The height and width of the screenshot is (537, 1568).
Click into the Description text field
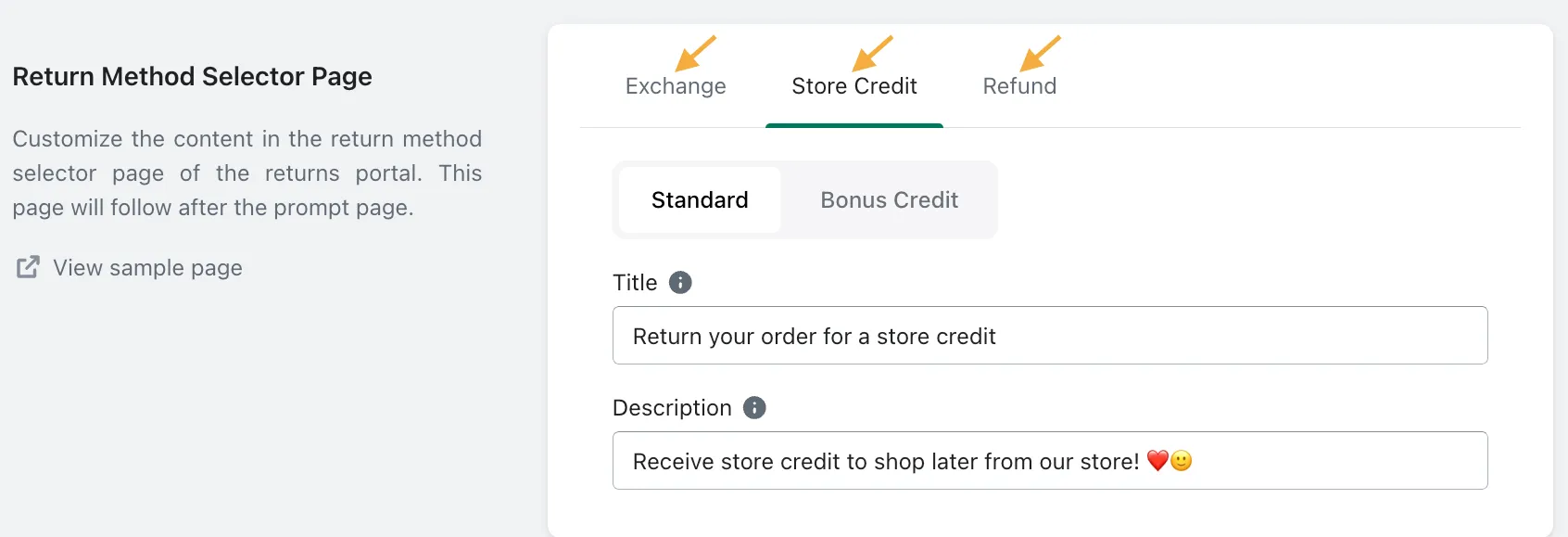point(1050,461)
